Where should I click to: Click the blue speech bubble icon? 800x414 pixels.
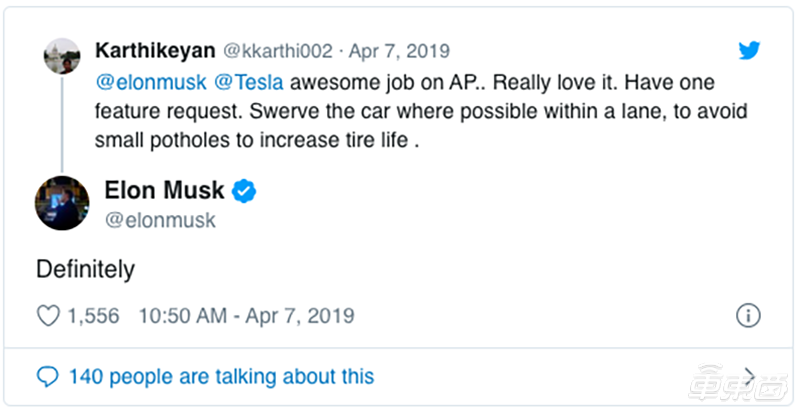click(x=48, y=377)
